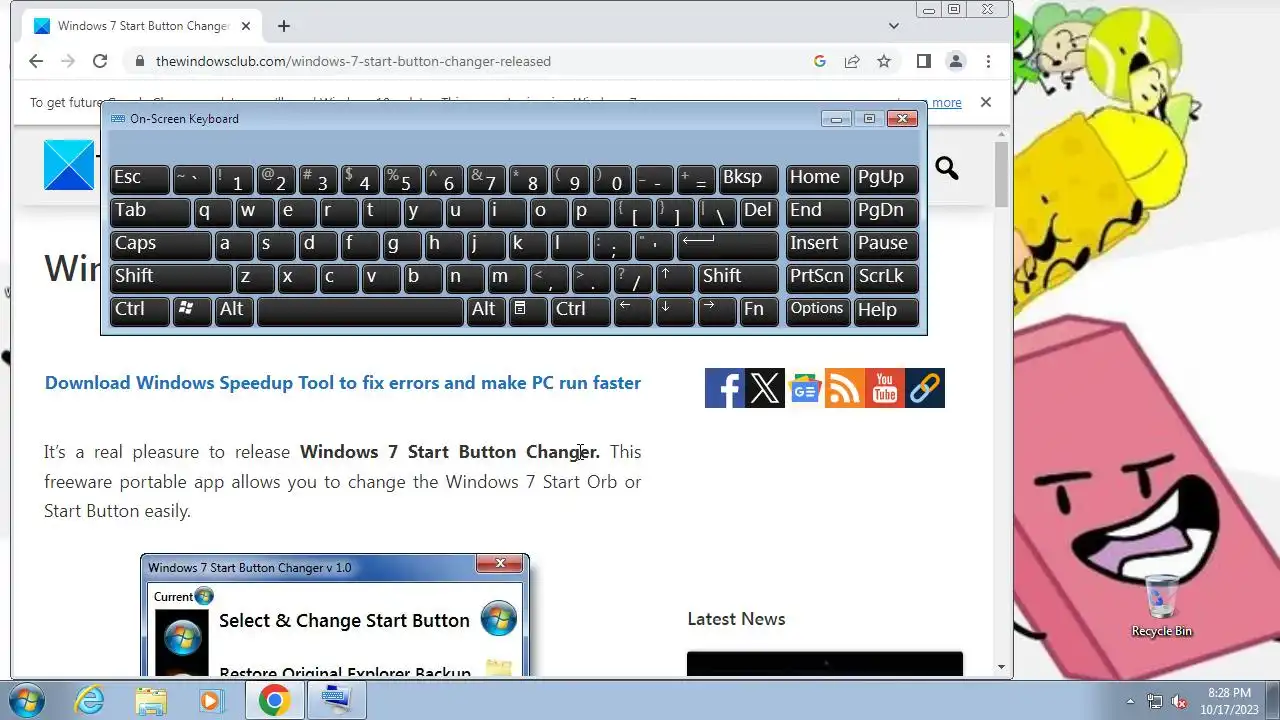
Task: Click the Chrome forward arrow
Action: [68, 61]
